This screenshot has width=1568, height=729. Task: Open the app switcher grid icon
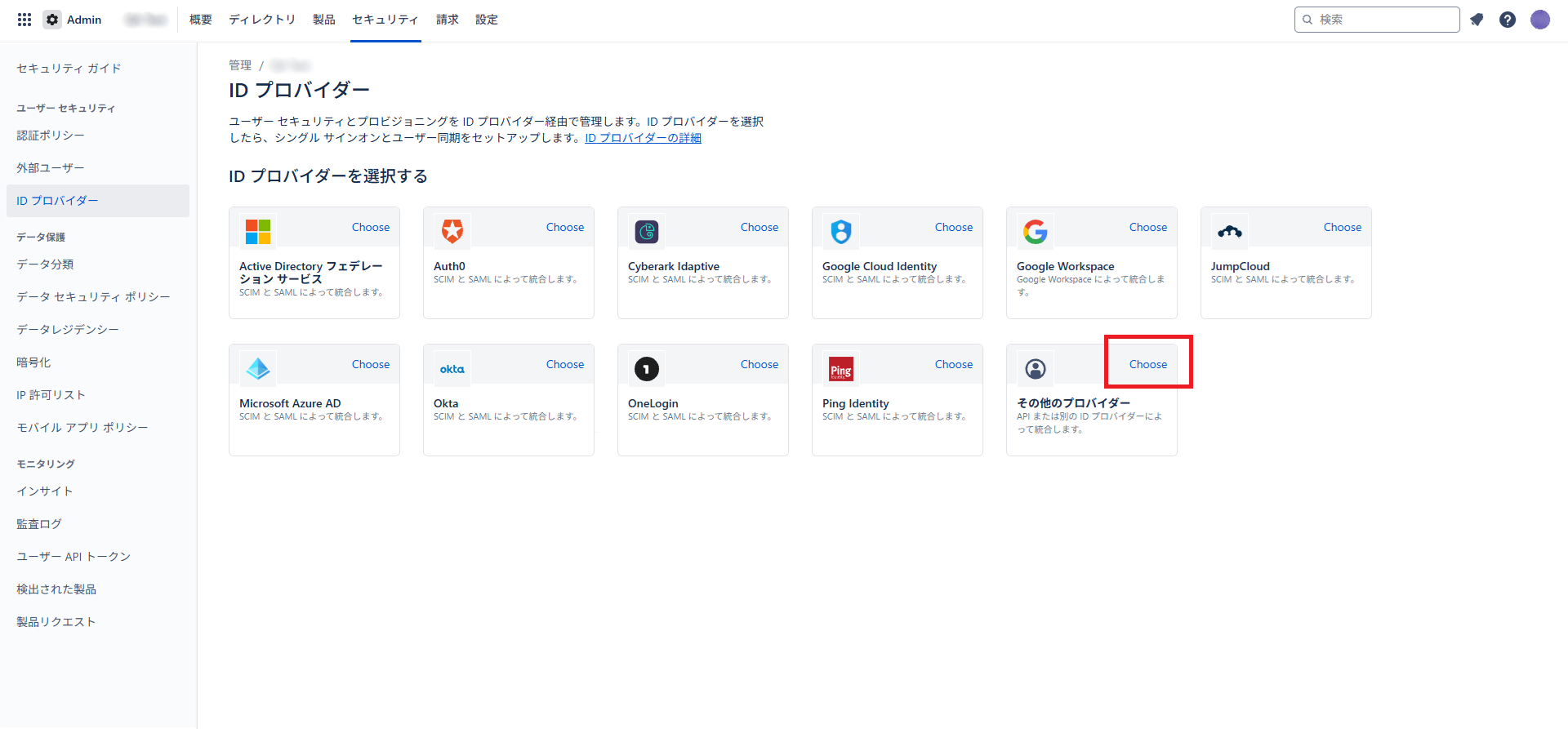tap(24, 20)
